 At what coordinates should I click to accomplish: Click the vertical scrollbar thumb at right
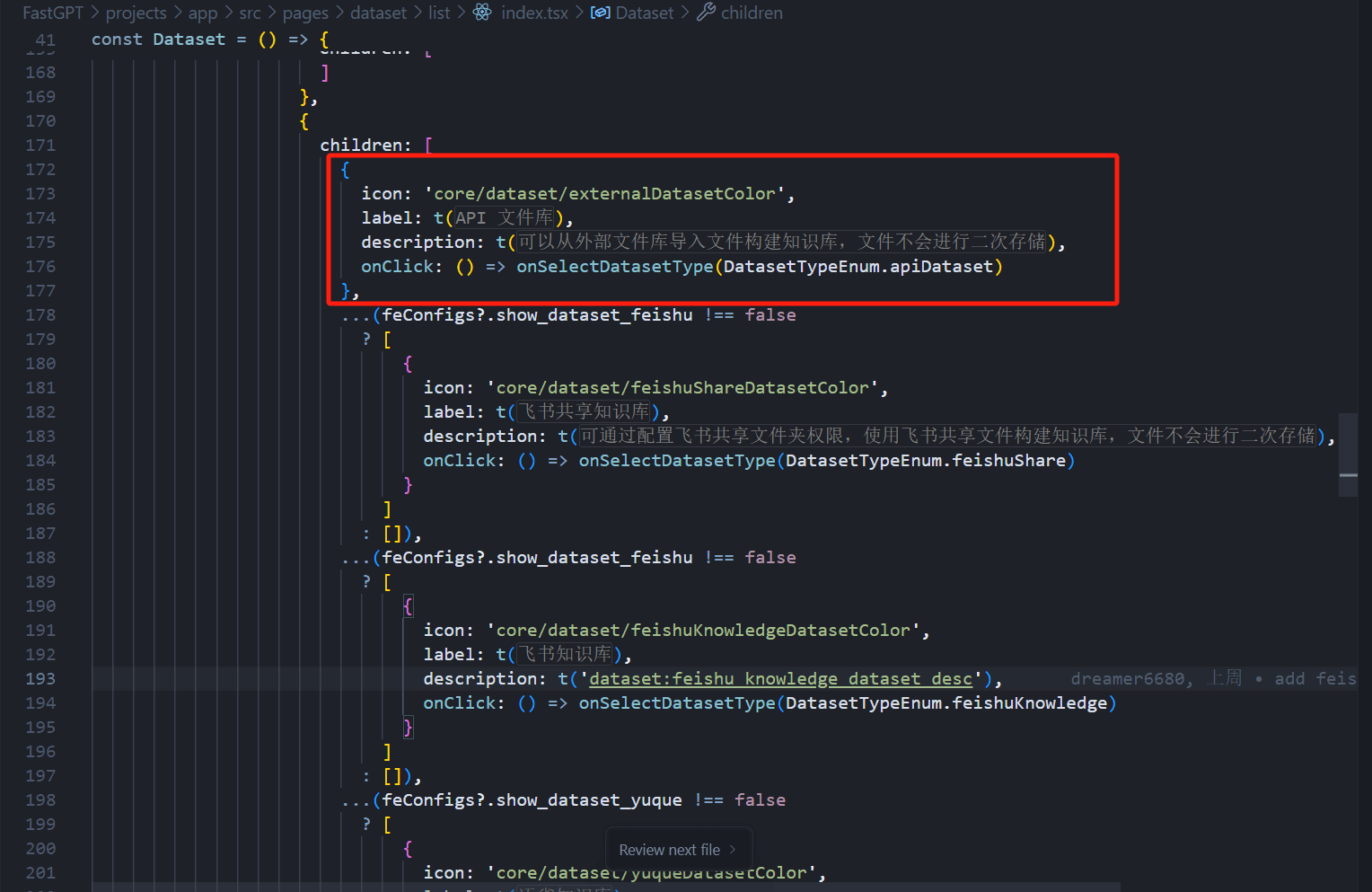point(1348,455)
